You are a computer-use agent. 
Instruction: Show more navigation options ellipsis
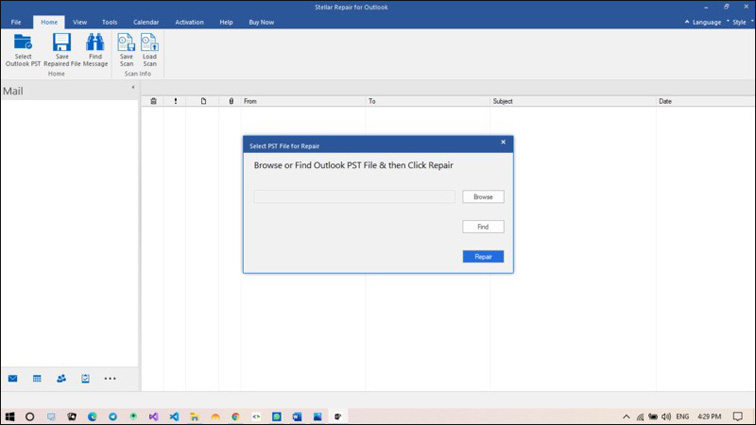coord(110,379)
